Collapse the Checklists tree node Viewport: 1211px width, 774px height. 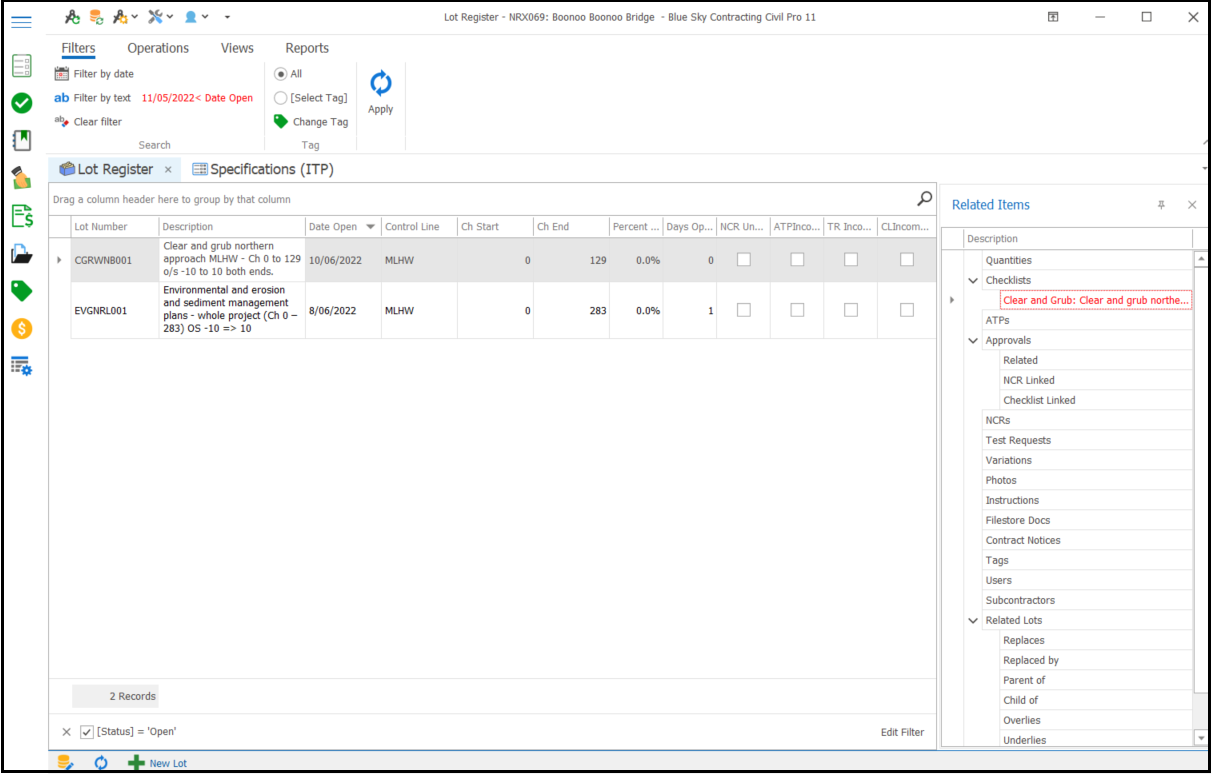(x=973, y=280)
